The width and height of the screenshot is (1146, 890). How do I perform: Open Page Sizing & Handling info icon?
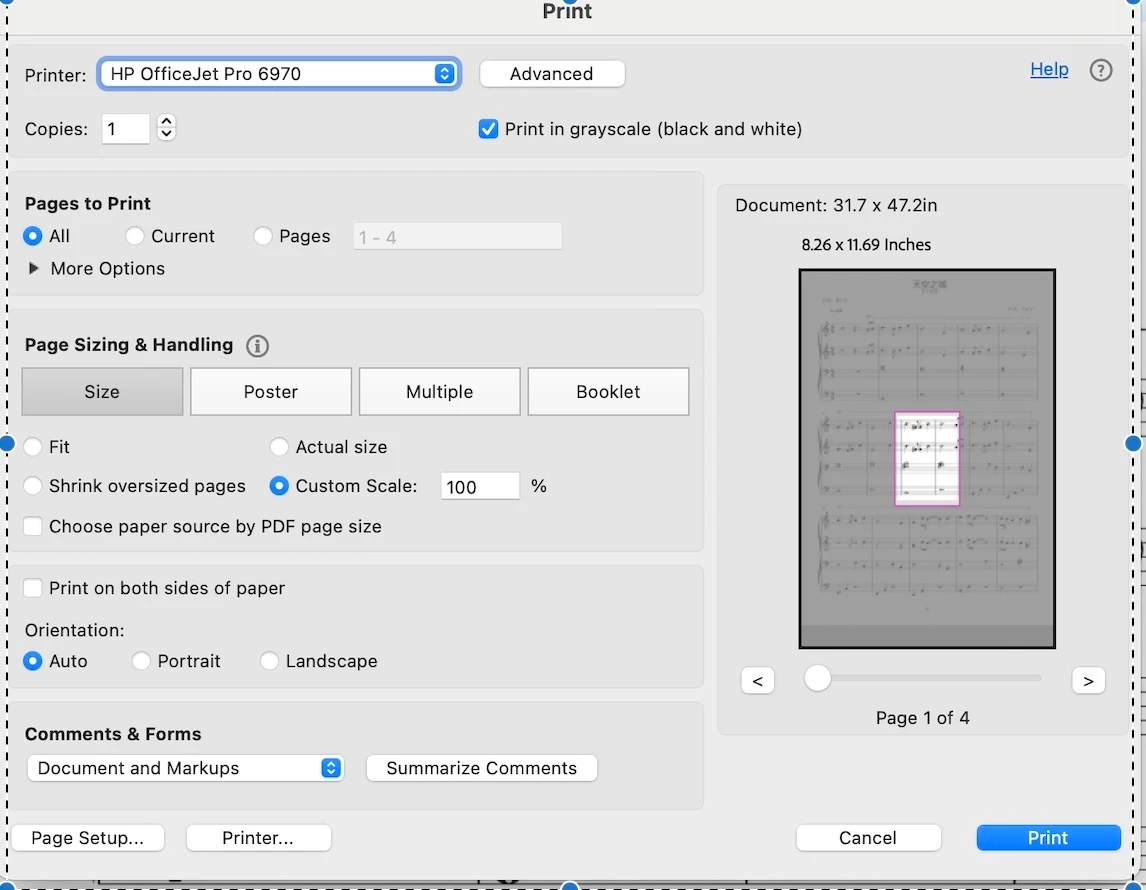[x=257, y=346]
